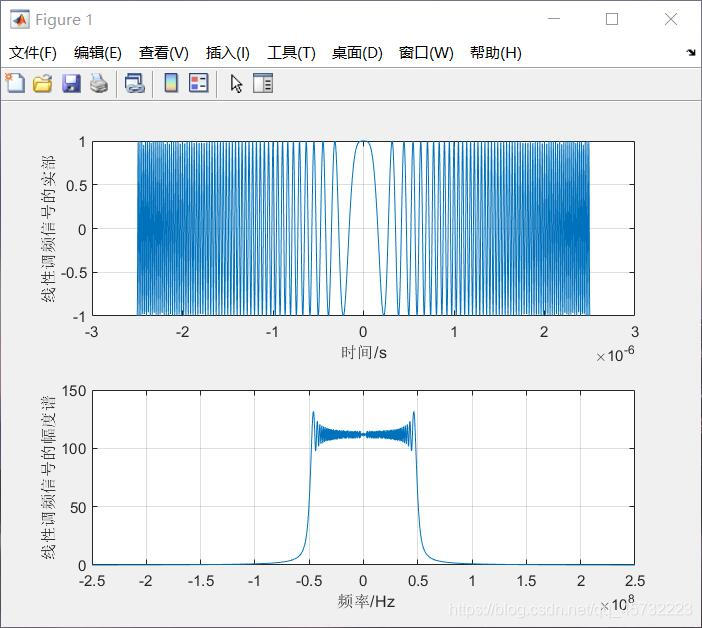
Task: Click the 时间/s axis label
Action: 364,353
